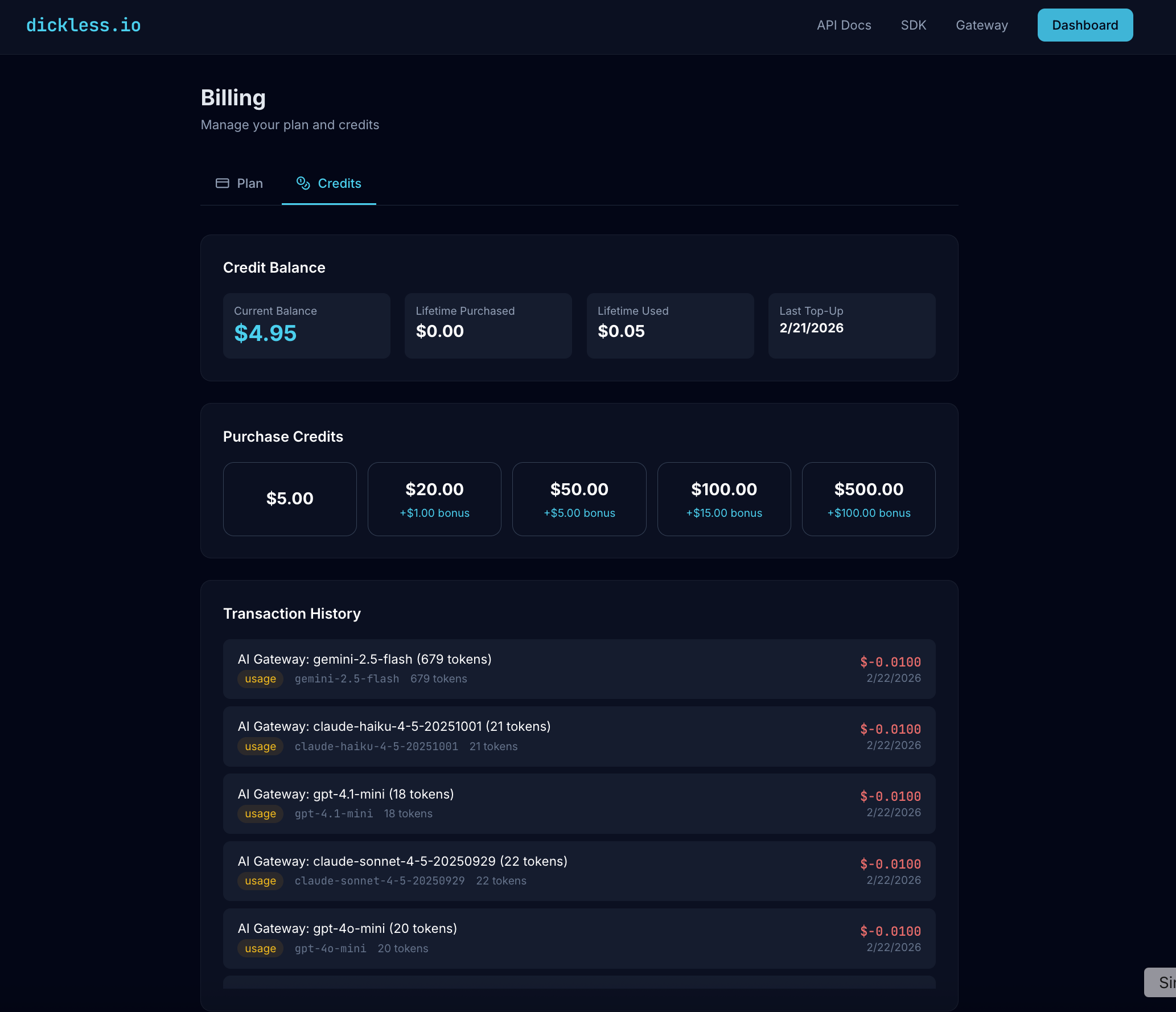The image size is (1176, 1012).
Task: Click the credit card icon on the Plan tab
Action: 223,183
